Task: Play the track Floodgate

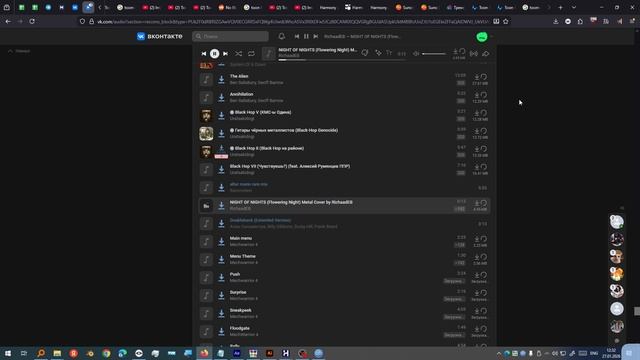Action: pyautogui.click(x=206, y=331)
